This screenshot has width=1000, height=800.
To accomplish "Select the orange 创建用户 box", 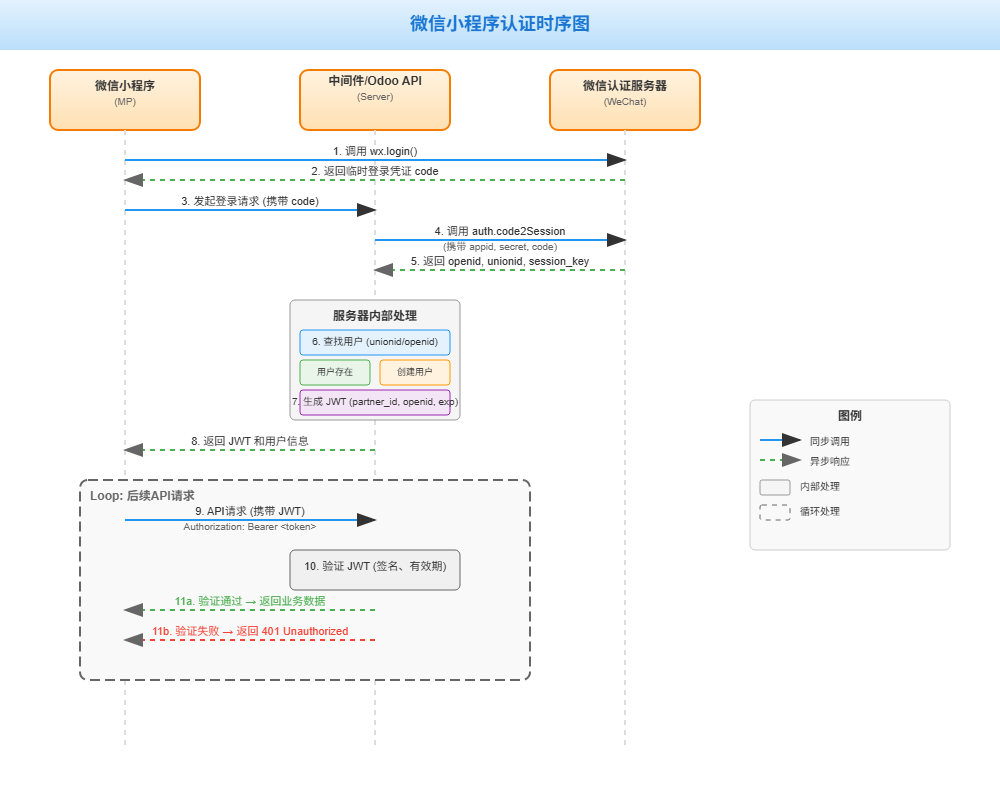I will click(x=415, y=372).
